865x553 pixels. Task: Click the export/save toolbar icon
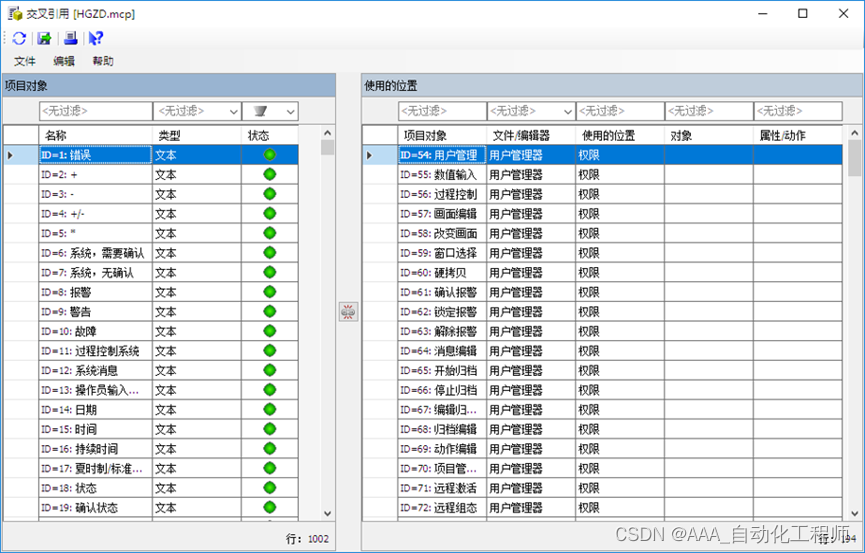(x=45, y=38)
